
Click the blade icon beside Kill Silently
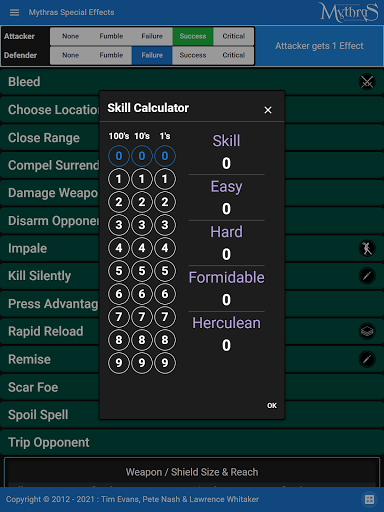click(x=367, y=276)
